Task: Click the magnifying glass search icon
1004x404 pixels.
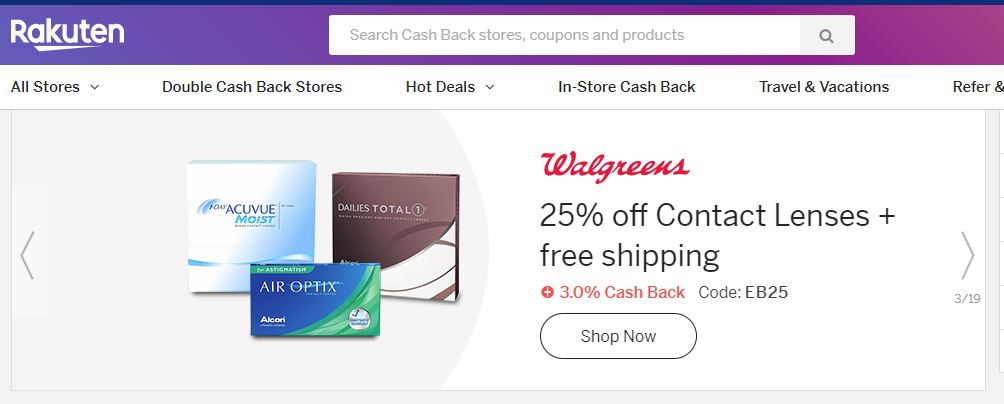Action: point(827,35)
